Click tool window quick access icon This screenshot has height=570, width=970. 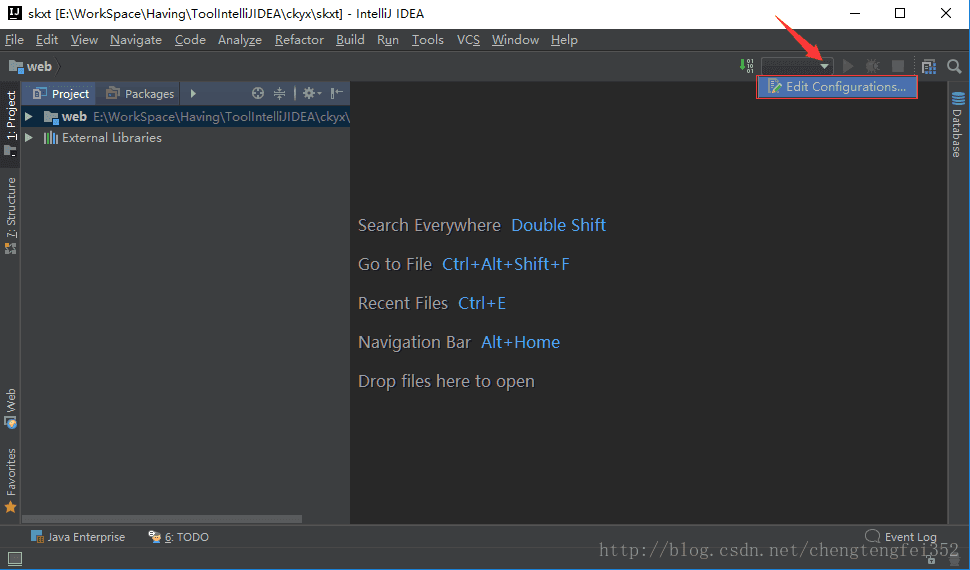15,559
